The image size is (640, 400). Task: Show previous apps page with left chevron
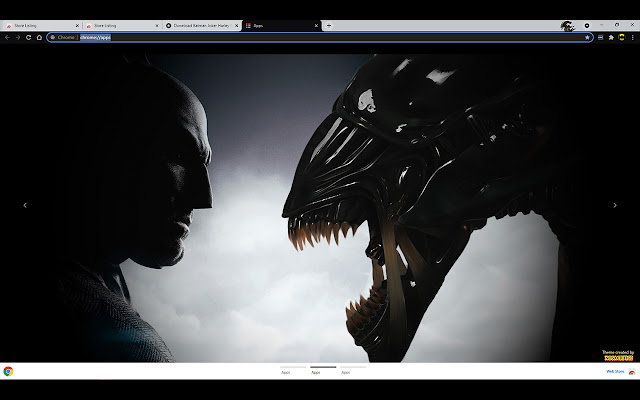pyautogui.click(x=25, y=205)
